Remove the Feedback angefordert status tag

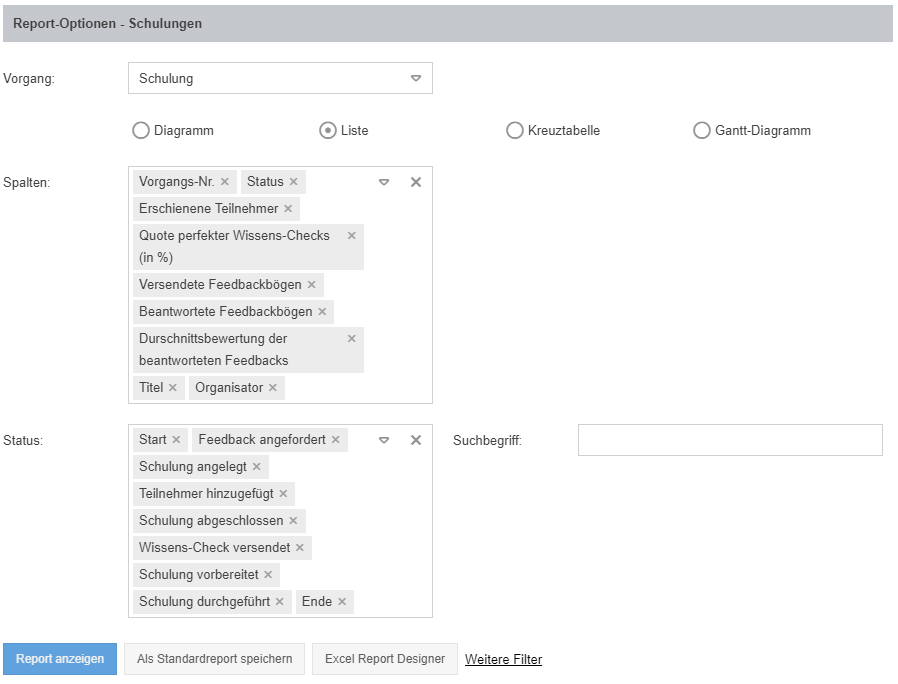pyautogui.click(x=336, y=440)
